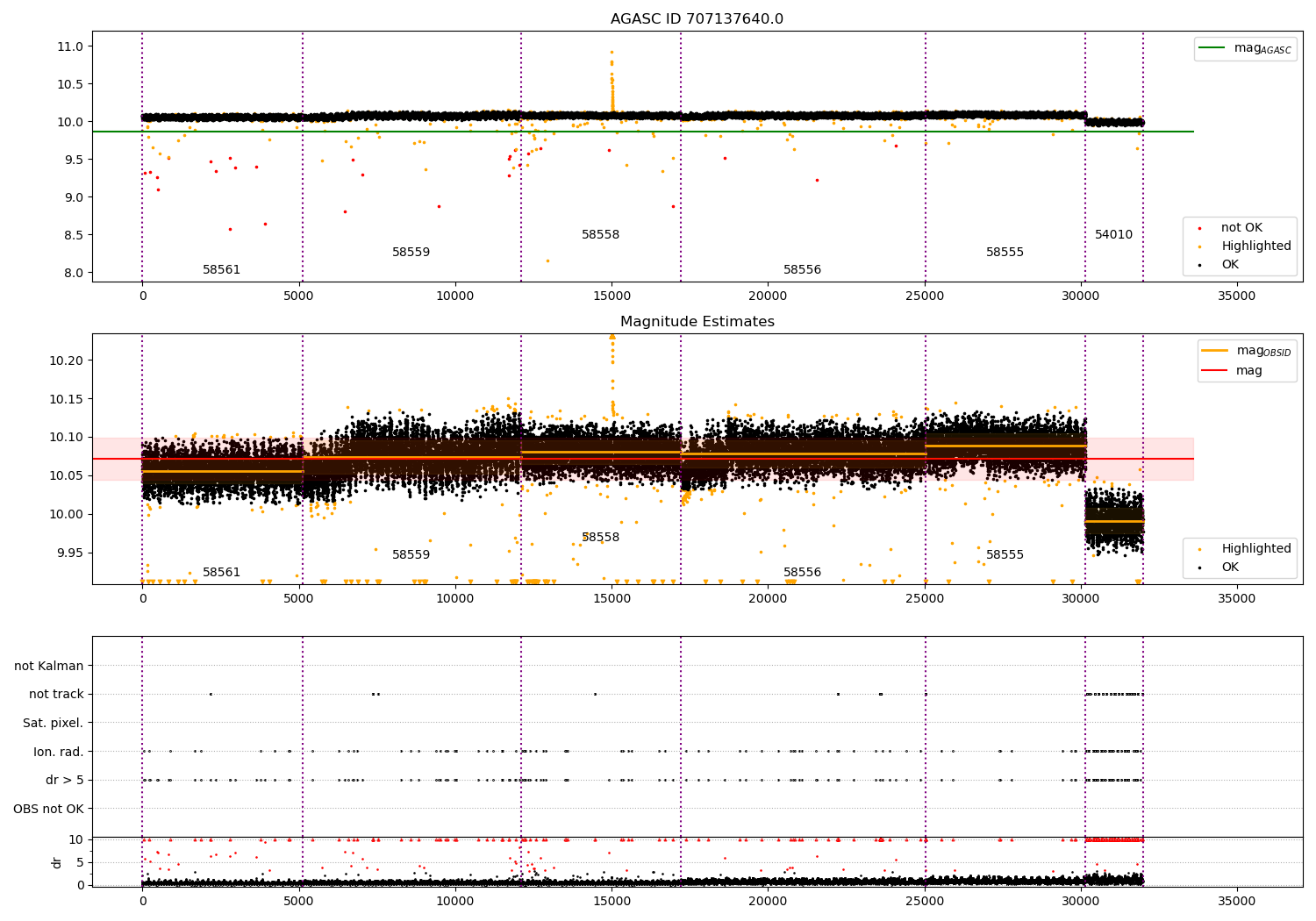Image resolution: width=1316 pixels, height=921 pixels.
Task: Click the 9.95 tick on middle y-axis
Action: [69, 553]
